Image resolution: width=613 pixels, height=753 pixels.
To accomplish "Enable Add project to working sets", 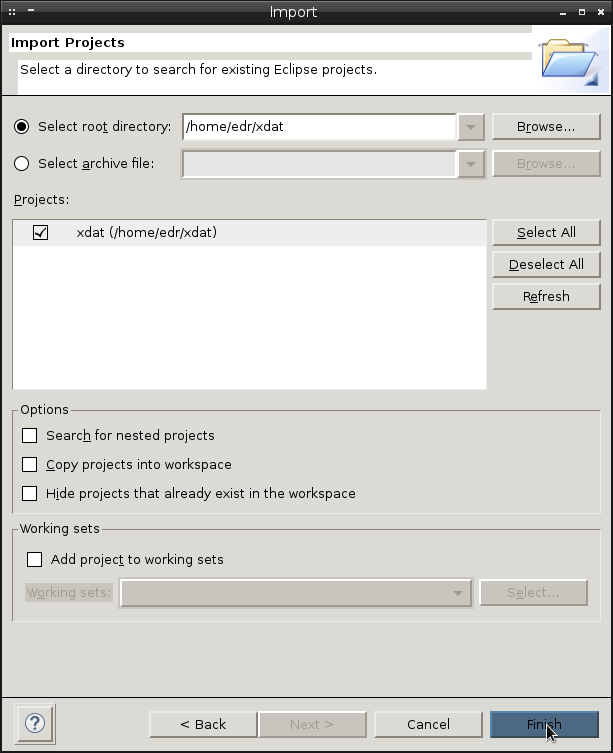I will [x=34, y=559].
